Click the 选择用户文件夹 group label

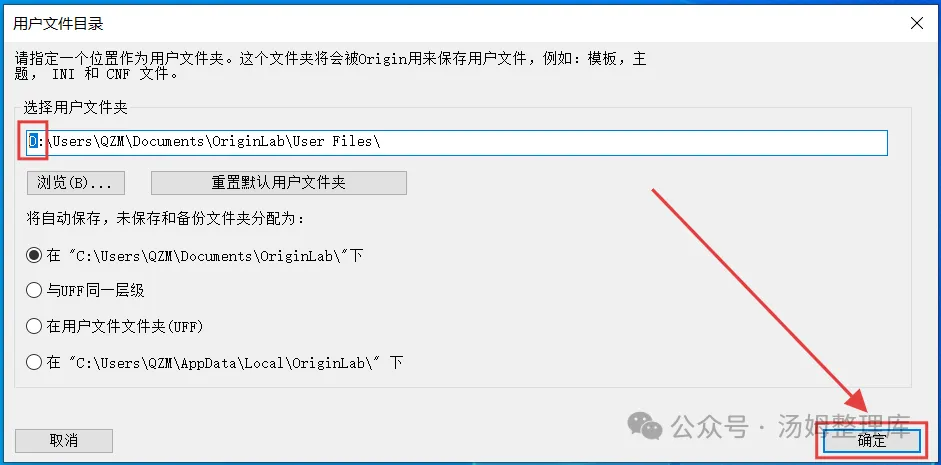point(75,108)
